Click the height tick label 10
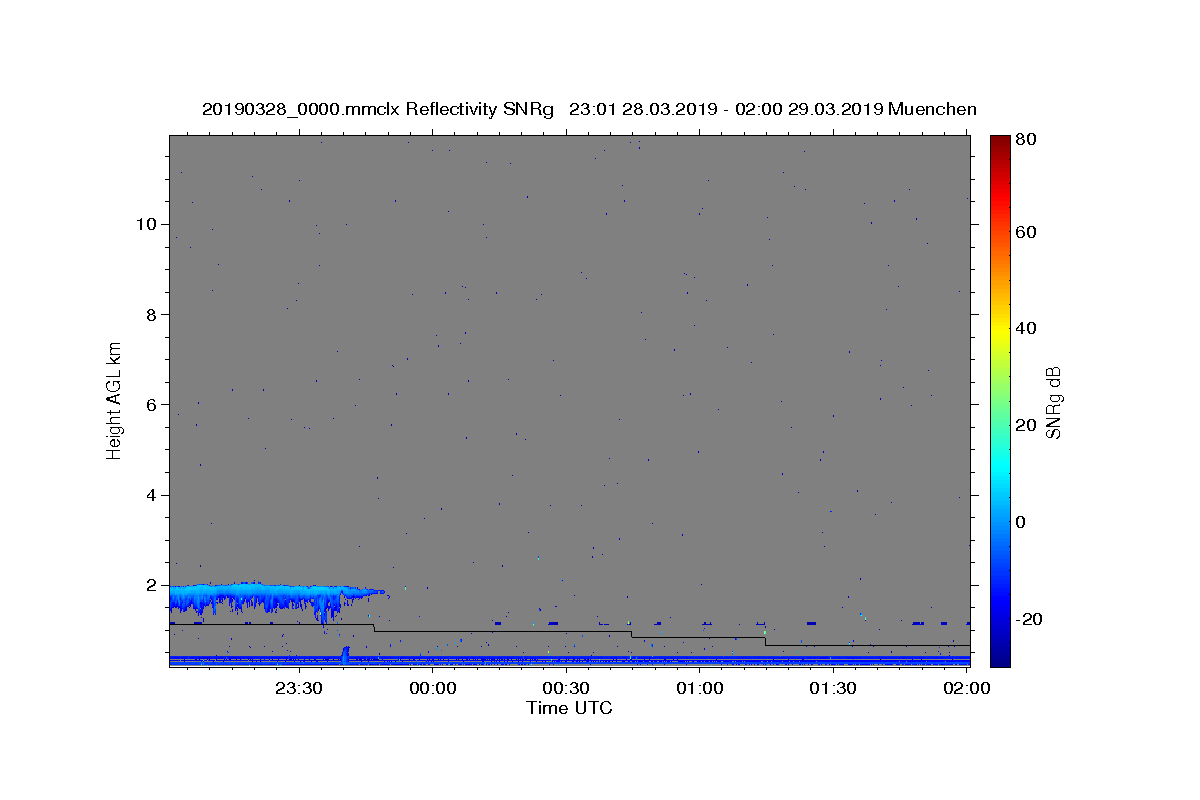This screenshot has height=800, width=1200. 146,224
